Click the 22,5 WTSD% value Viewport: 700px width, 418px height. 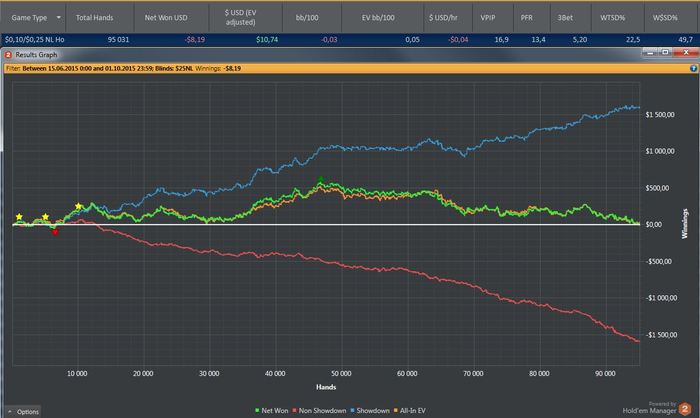pos(633,40)
